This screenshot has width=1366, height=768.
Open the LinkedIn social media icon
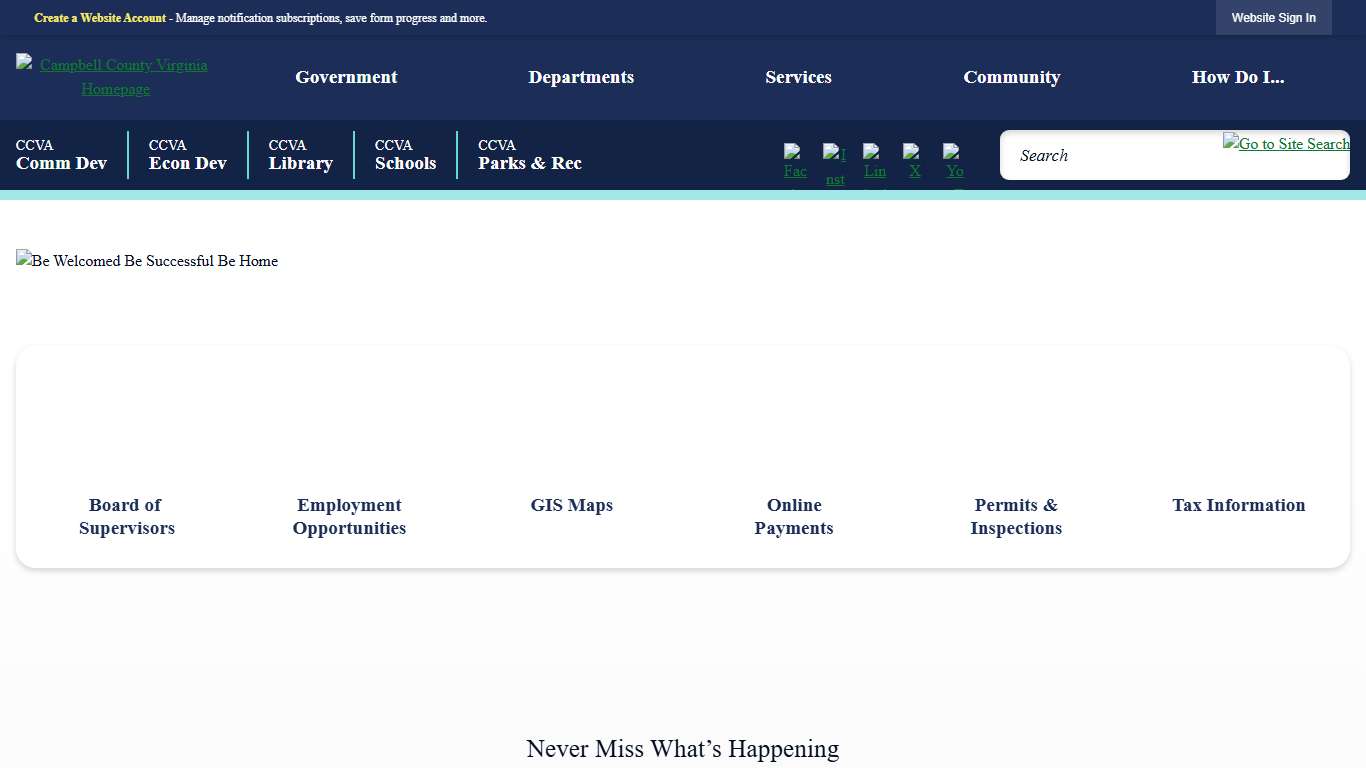[874, 161]
